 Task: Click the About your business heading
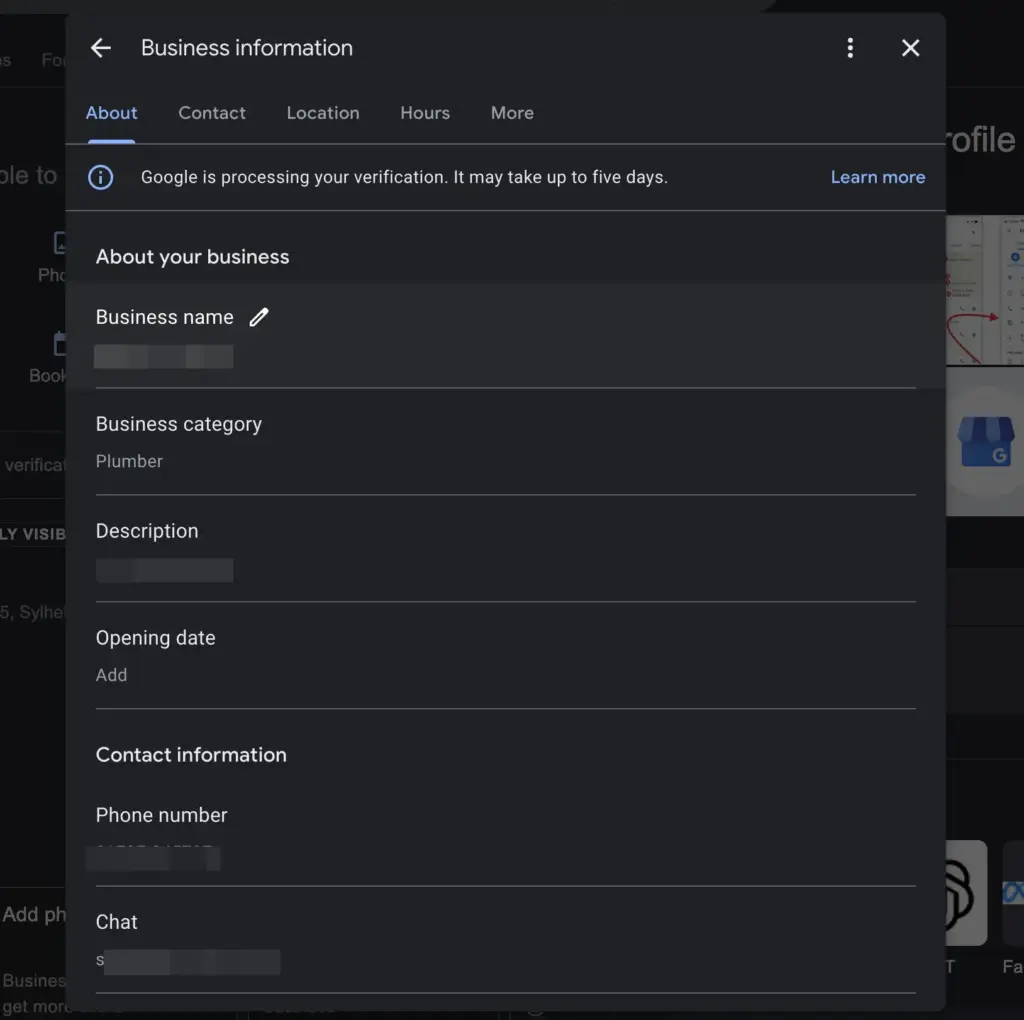click(193, 257)
